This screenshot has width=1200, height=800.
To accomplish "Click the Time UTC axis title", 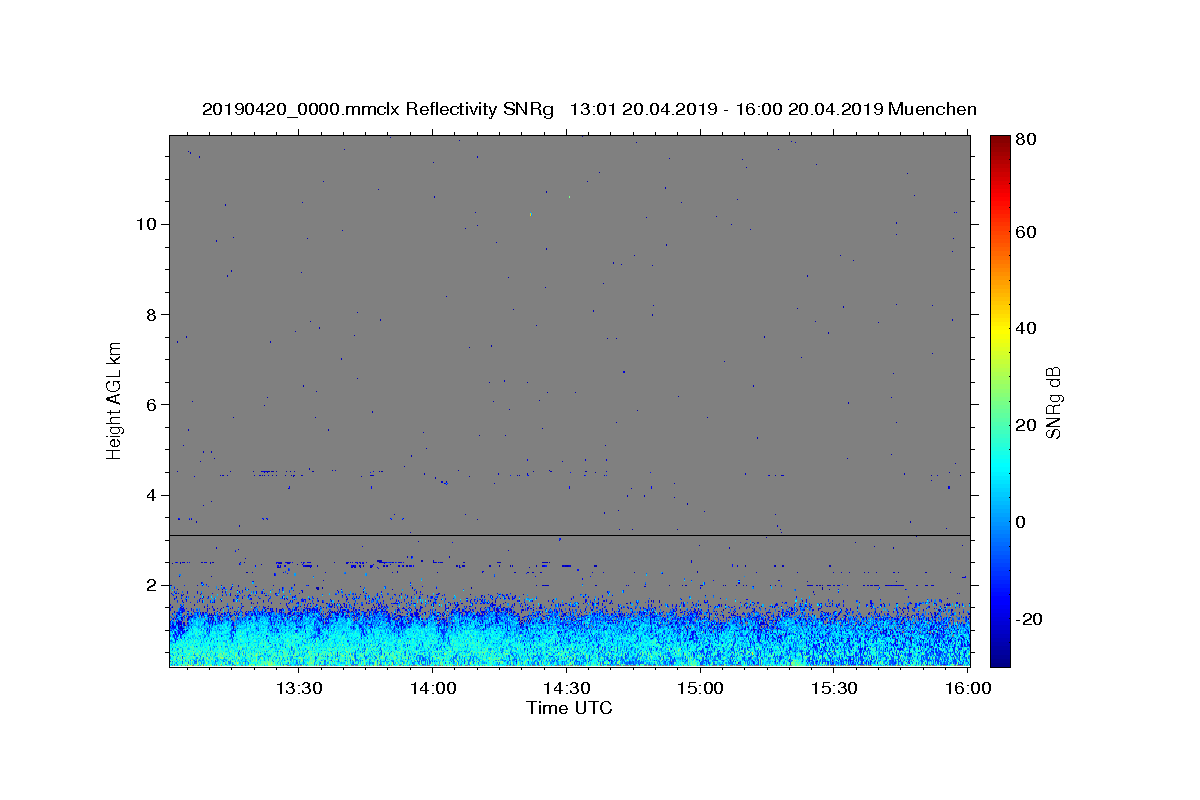I will (x=569, y=708).
